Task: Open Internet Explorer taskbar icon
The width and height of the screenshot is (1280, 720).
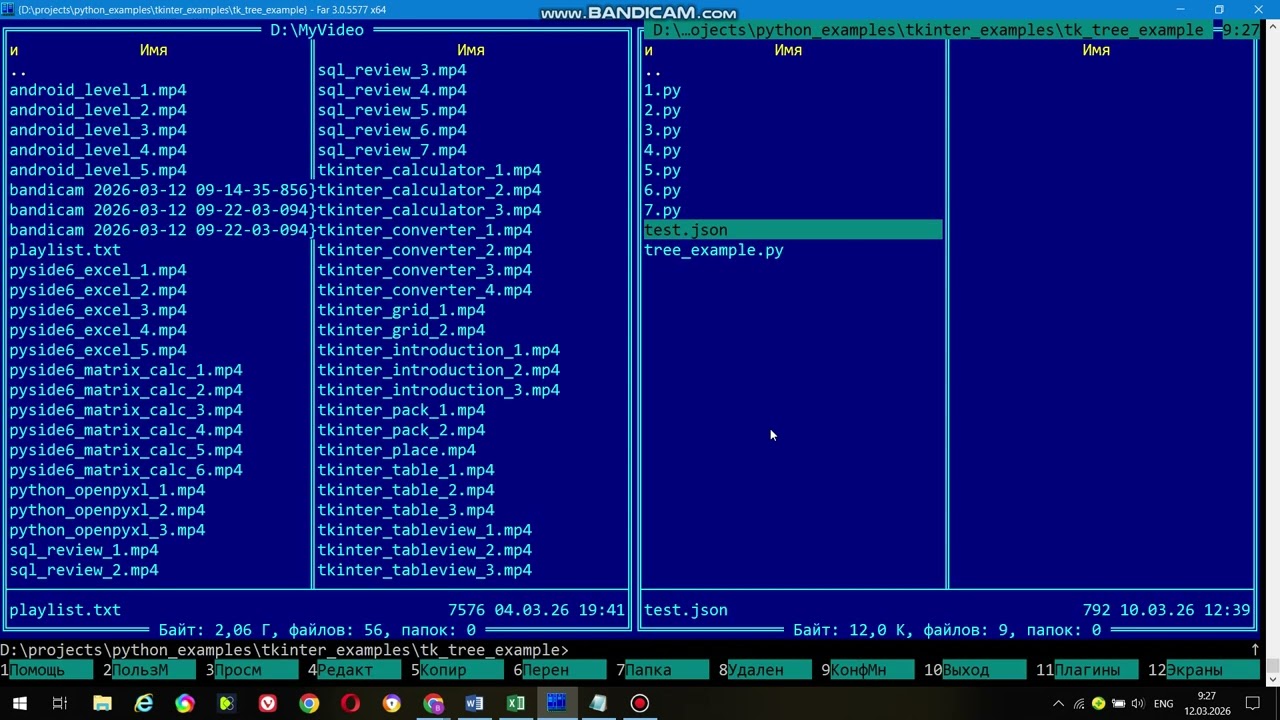Action: (x=144, y=703)
